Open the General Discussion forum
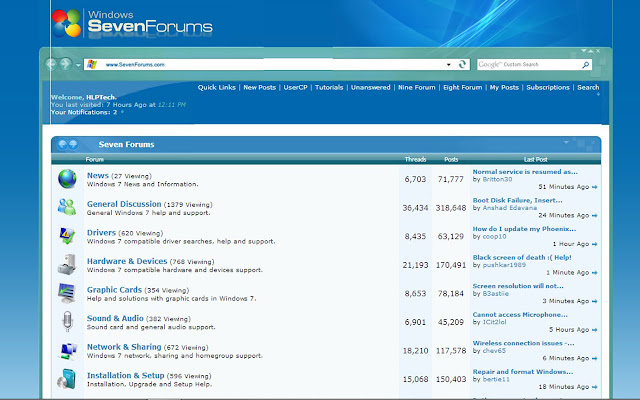 (x=124, y=204)
